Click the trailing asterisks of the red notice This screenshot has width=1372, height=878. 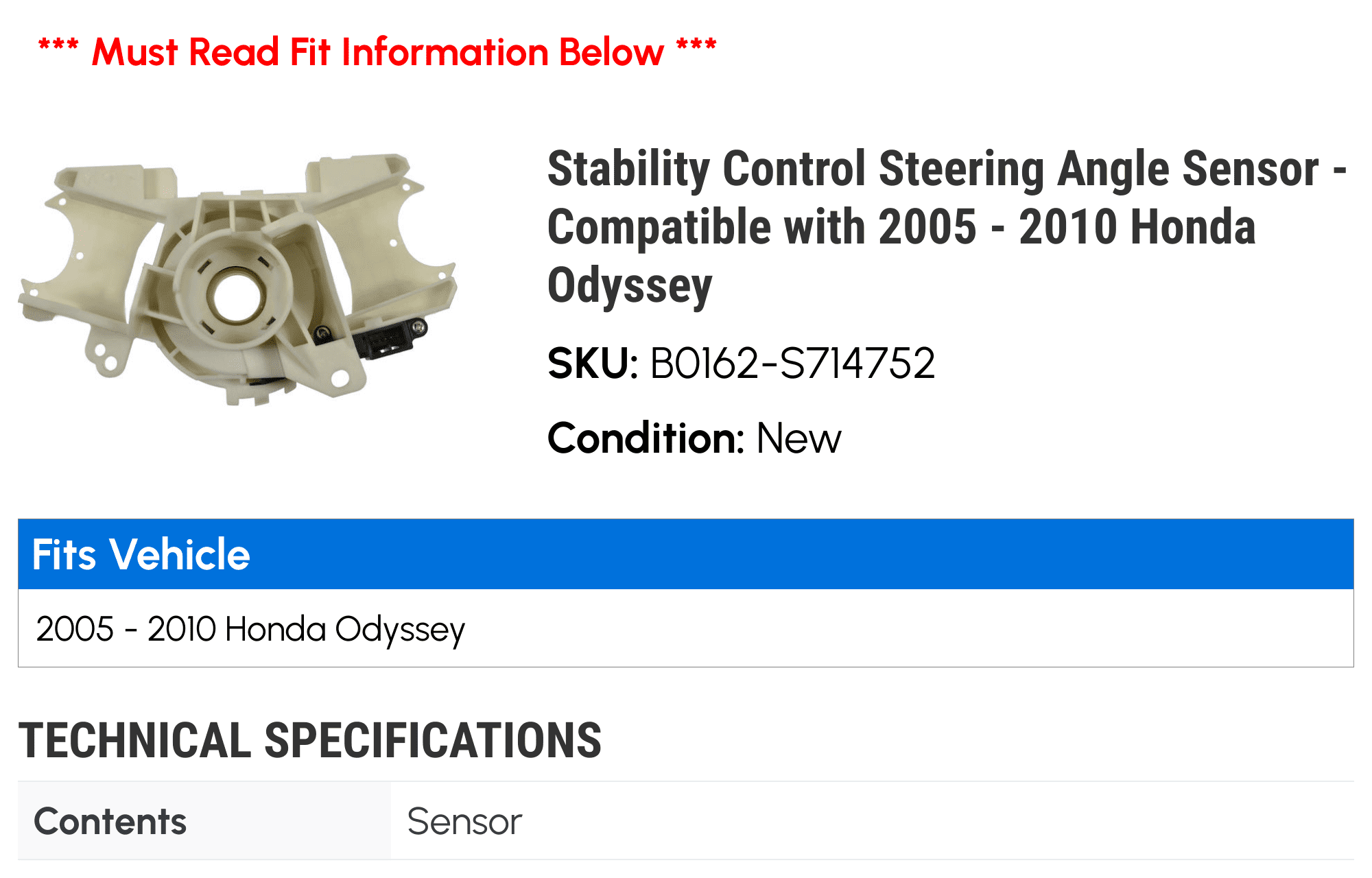coord(696,48)
